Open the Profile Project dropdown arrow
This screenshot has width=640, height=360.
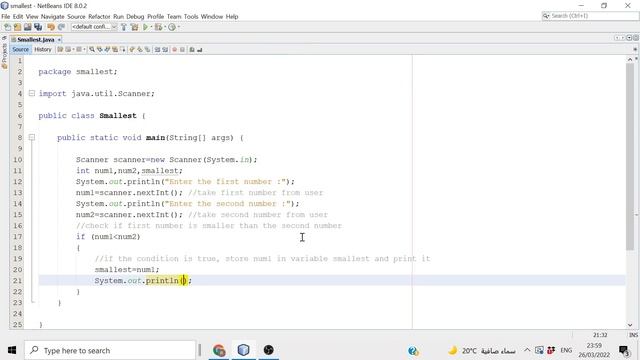click(179, 27)
